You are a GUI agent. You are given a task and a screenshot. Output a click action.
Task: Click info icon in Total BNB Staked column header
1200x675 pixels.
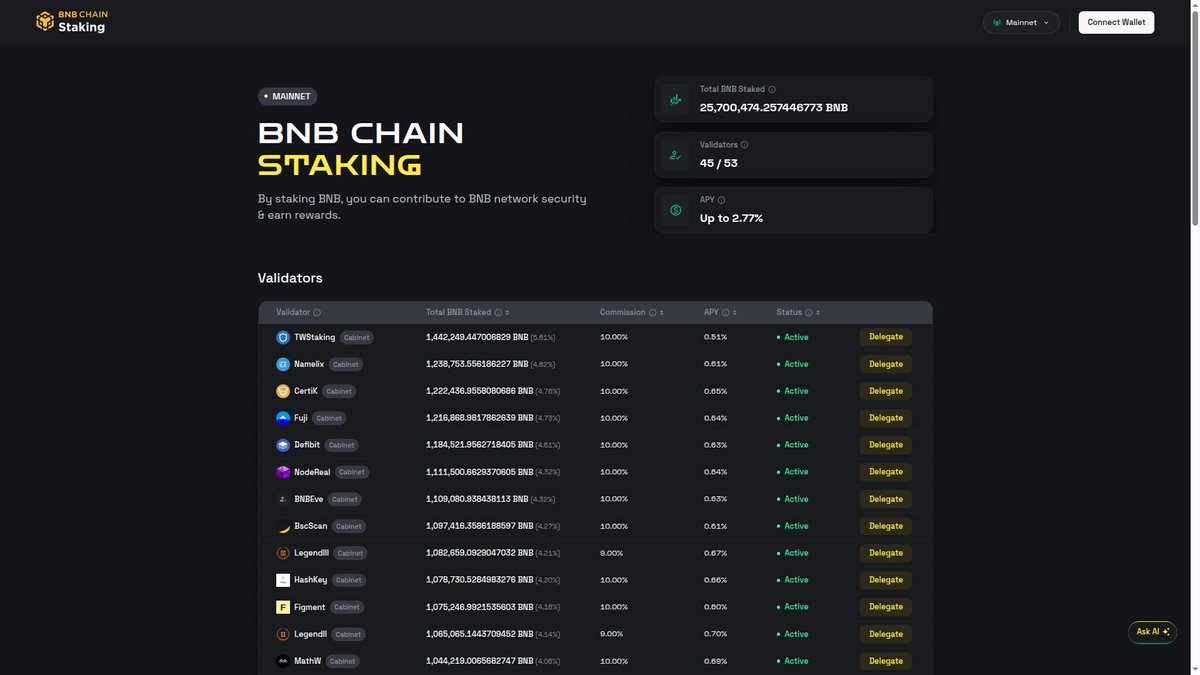[x=498, y=313]
